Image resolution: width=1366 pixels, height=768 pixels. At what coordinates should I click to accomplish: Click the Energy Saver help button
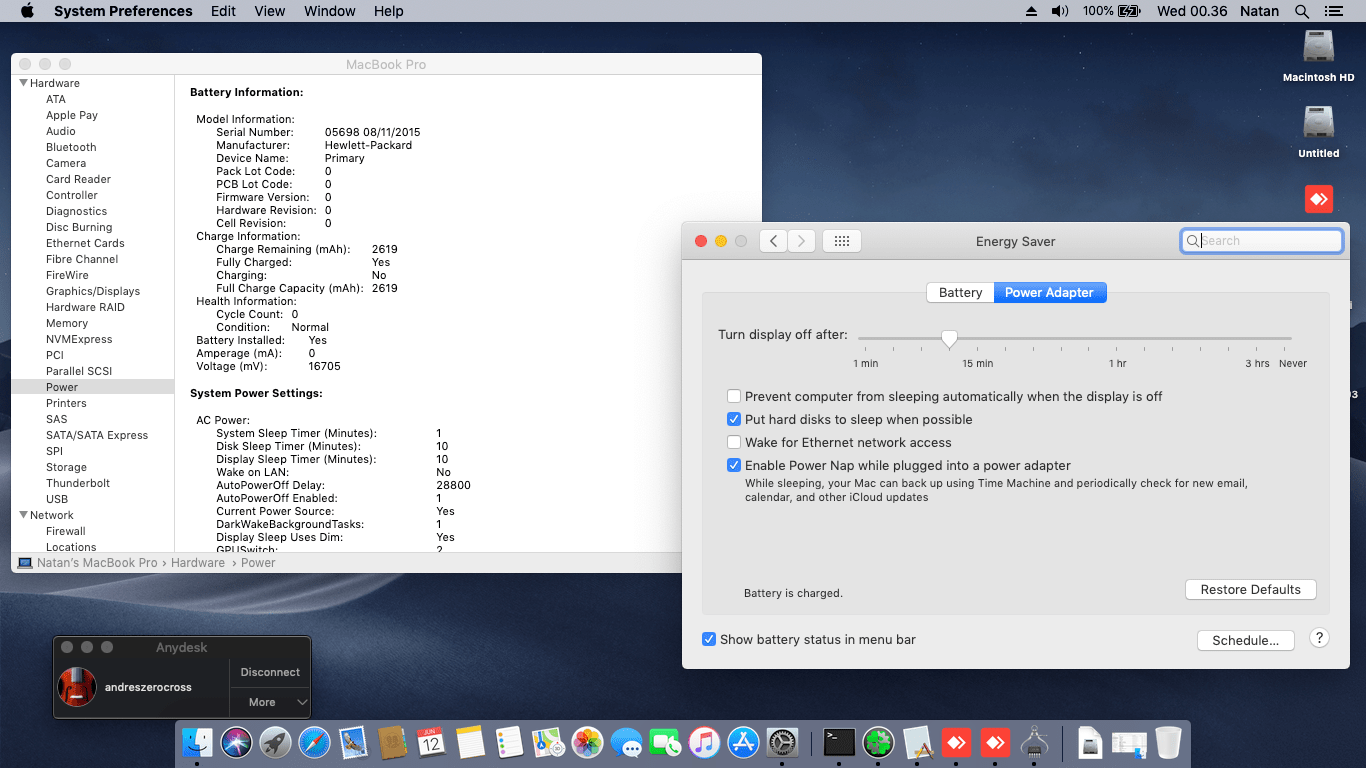tap(1319, 638)
